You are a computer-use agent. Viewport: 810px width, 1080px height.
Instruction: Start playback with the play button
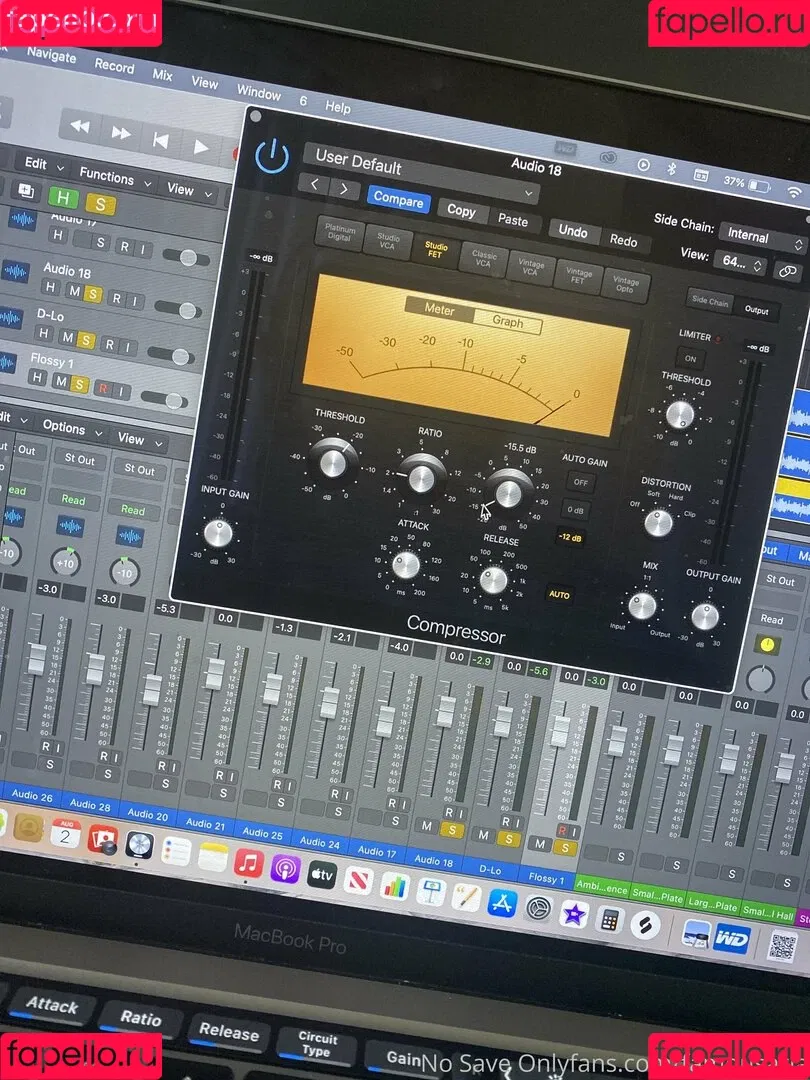(x=200, y=147)
